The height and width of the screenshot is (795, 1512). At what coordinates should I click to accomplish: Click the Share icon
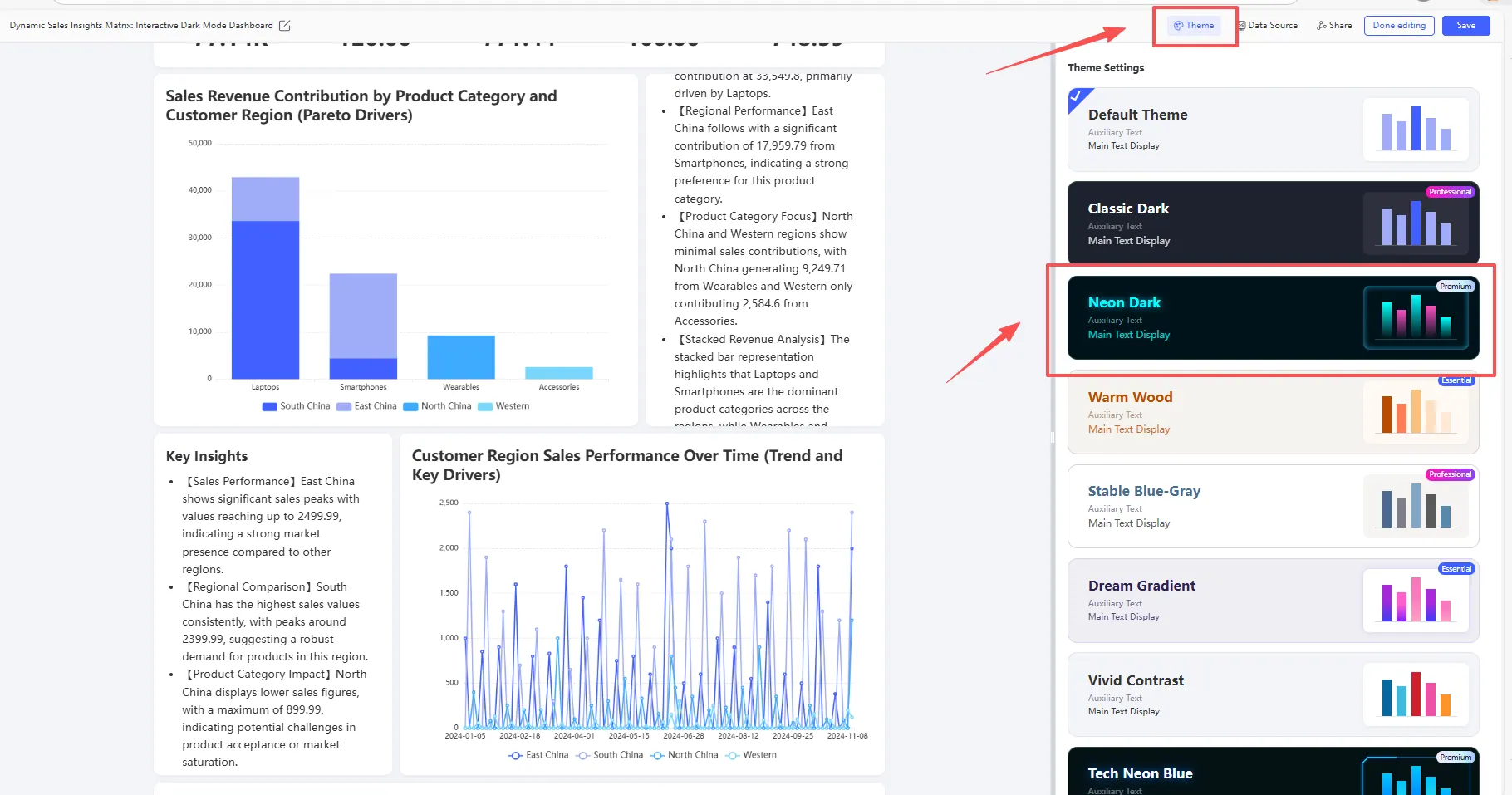point(1322,25)
